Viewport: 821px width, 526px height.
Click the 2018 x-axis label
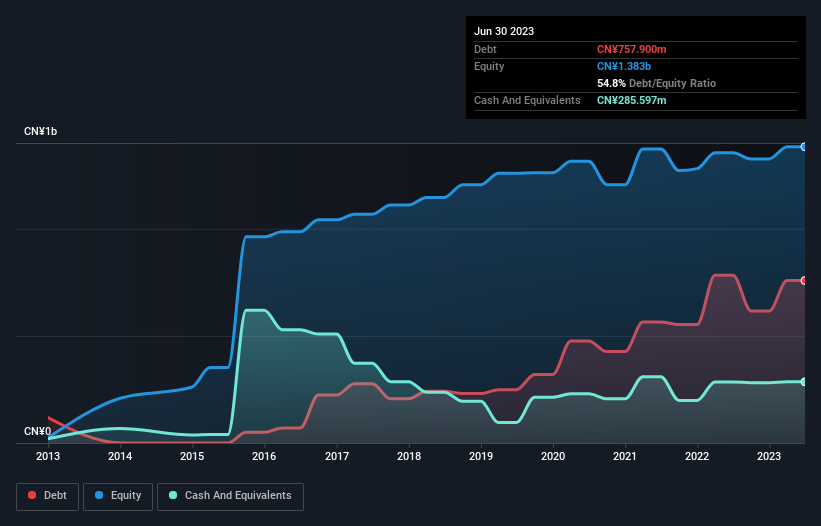(409, 456)
